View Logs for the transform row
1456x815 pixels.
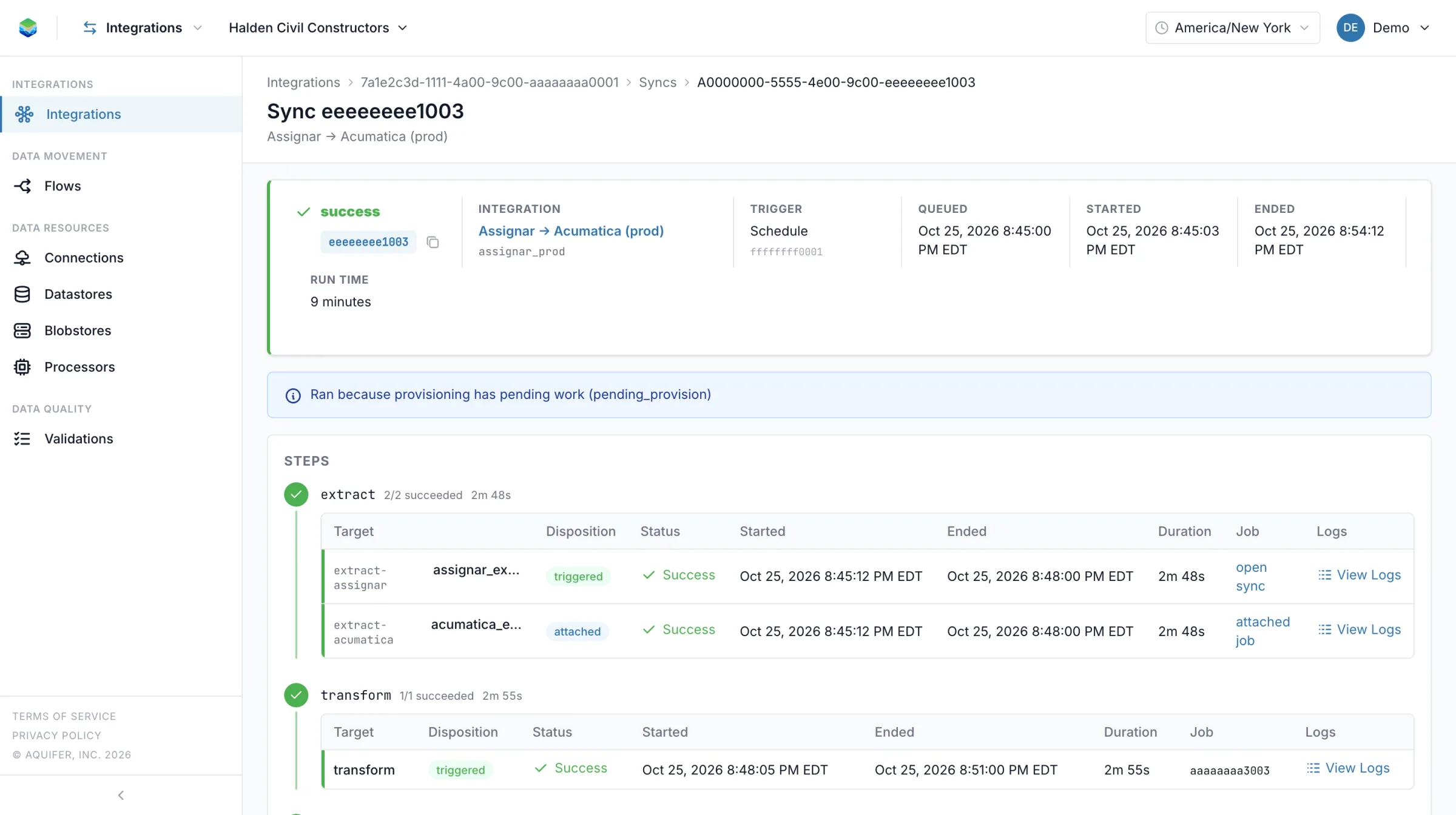pyautogui.click(x=1348, y=768)
